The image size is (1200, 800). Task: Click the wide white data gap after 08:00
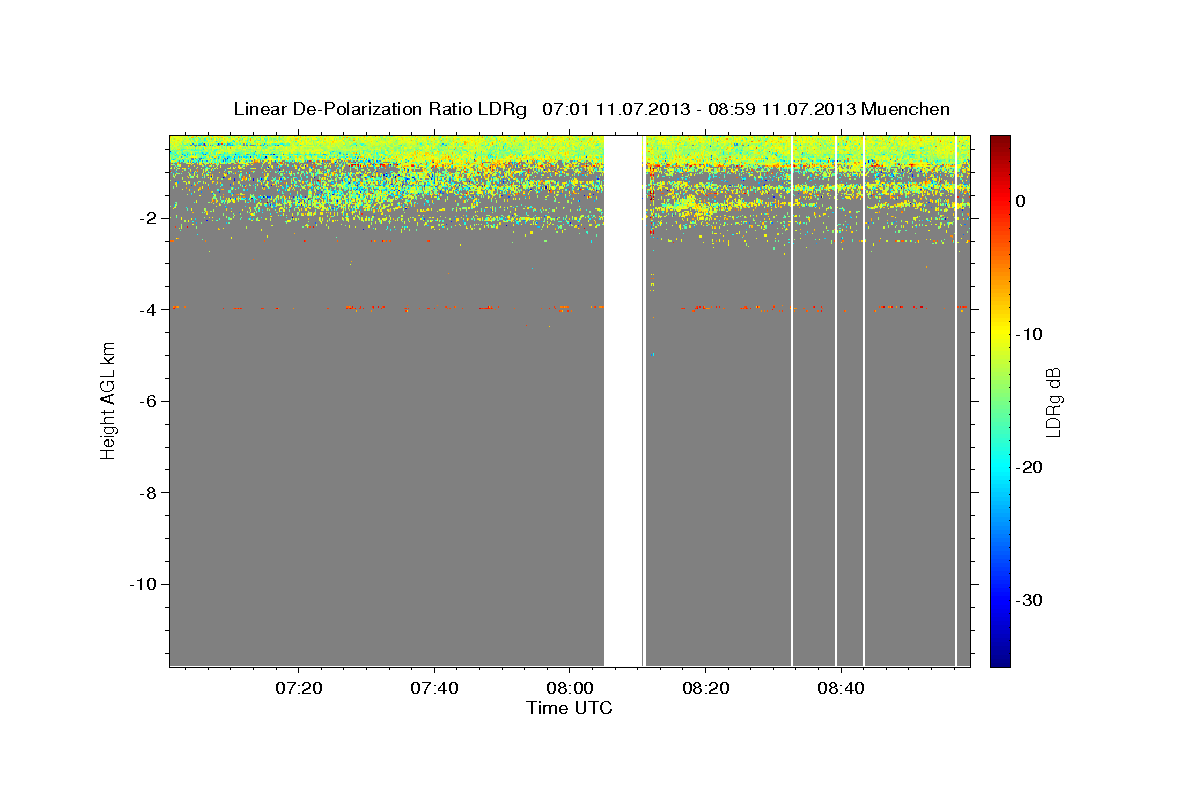click(623, 400)
